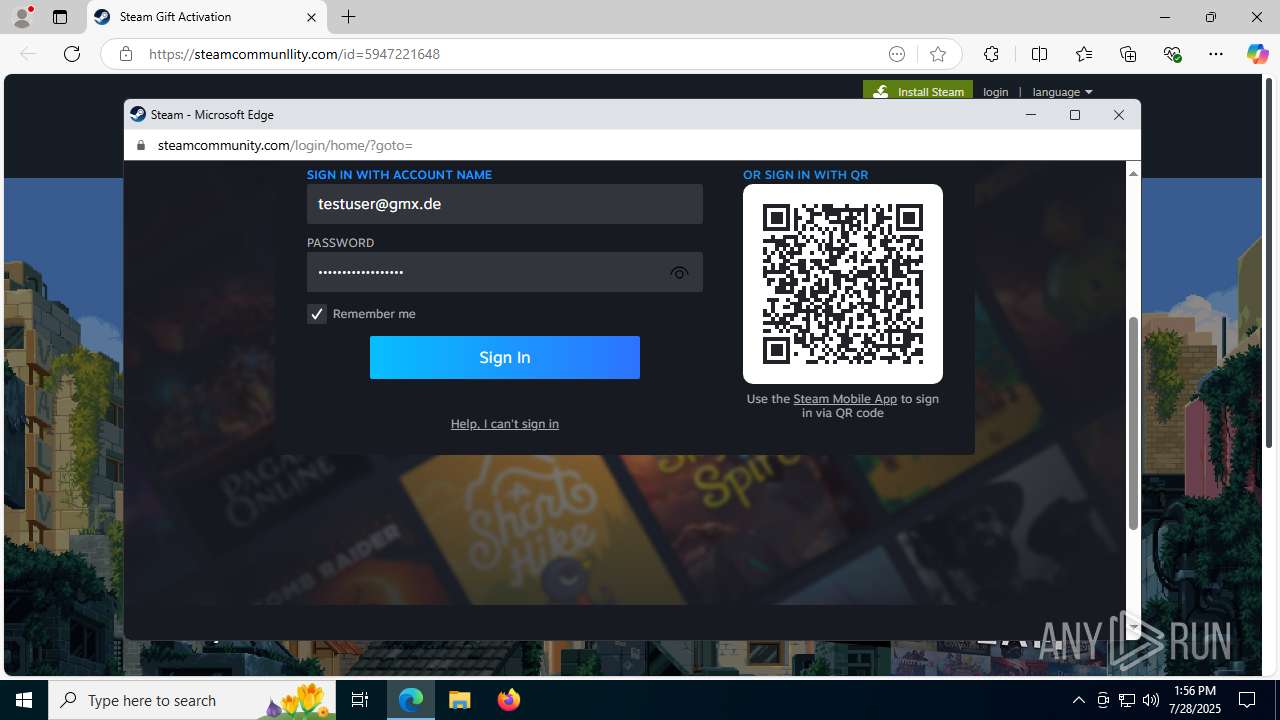Click the QR code image
This screenshot has height=720, width=1280.
click(x=843, y=284)
